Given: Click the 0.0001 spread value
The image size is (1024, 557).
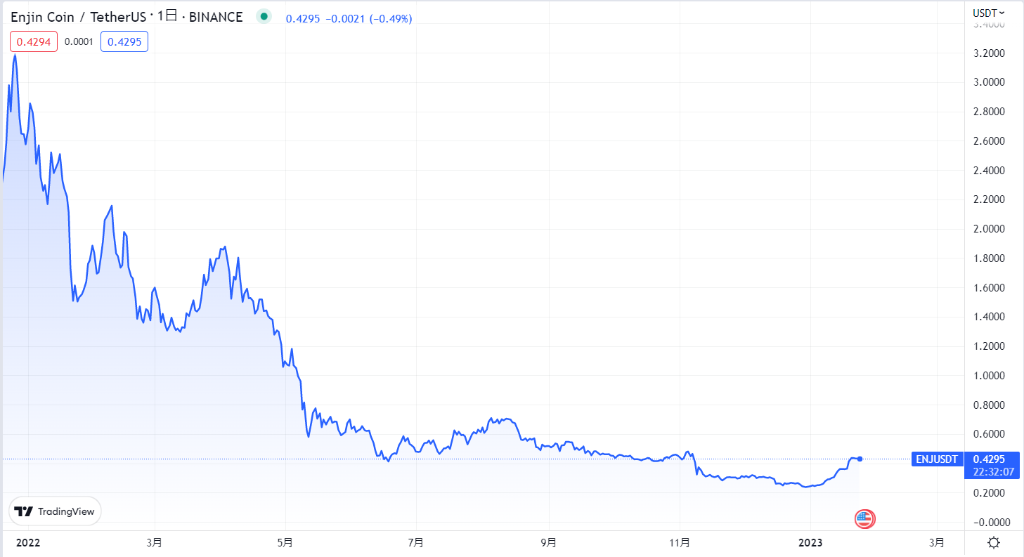Looking at the screenshot, I should click(x=79, y=42).
